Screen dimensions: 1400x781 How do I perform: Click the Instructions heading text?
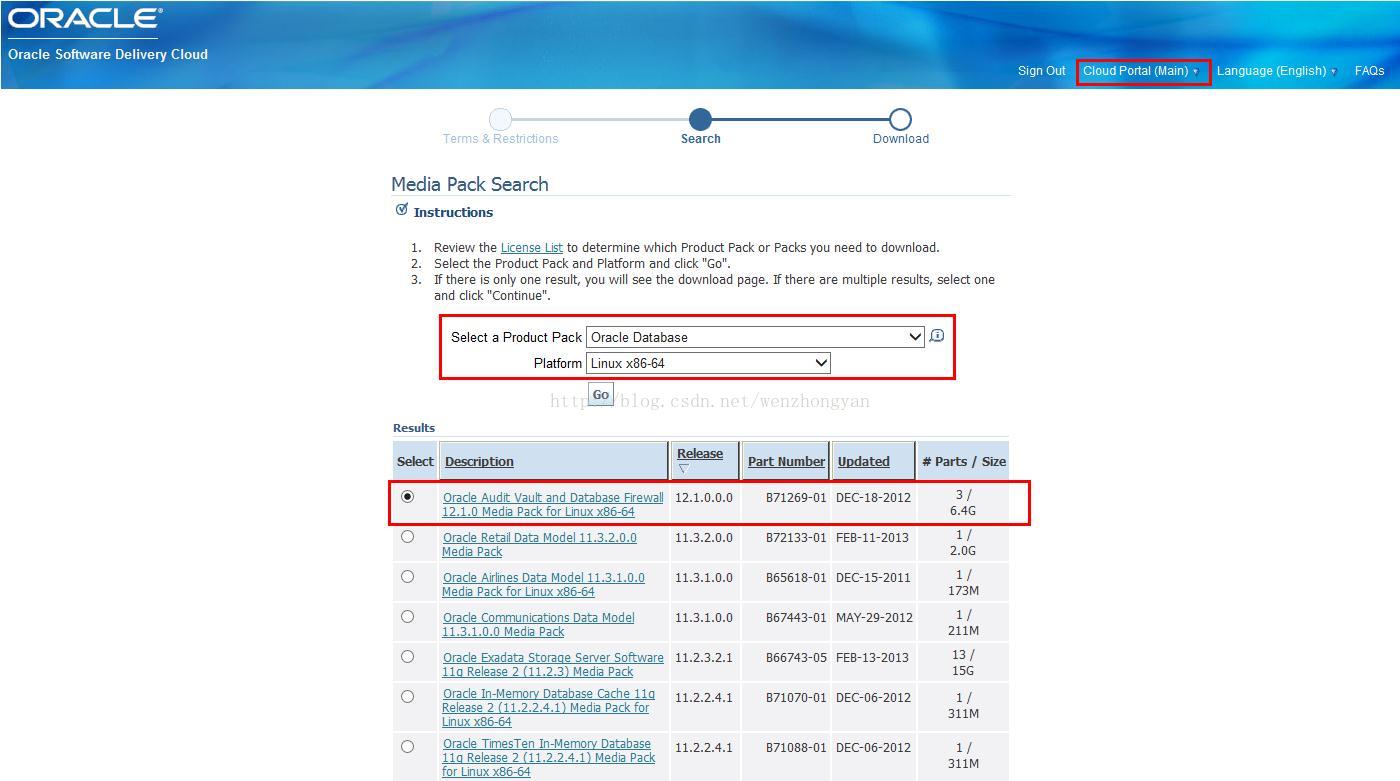[453, 212]
